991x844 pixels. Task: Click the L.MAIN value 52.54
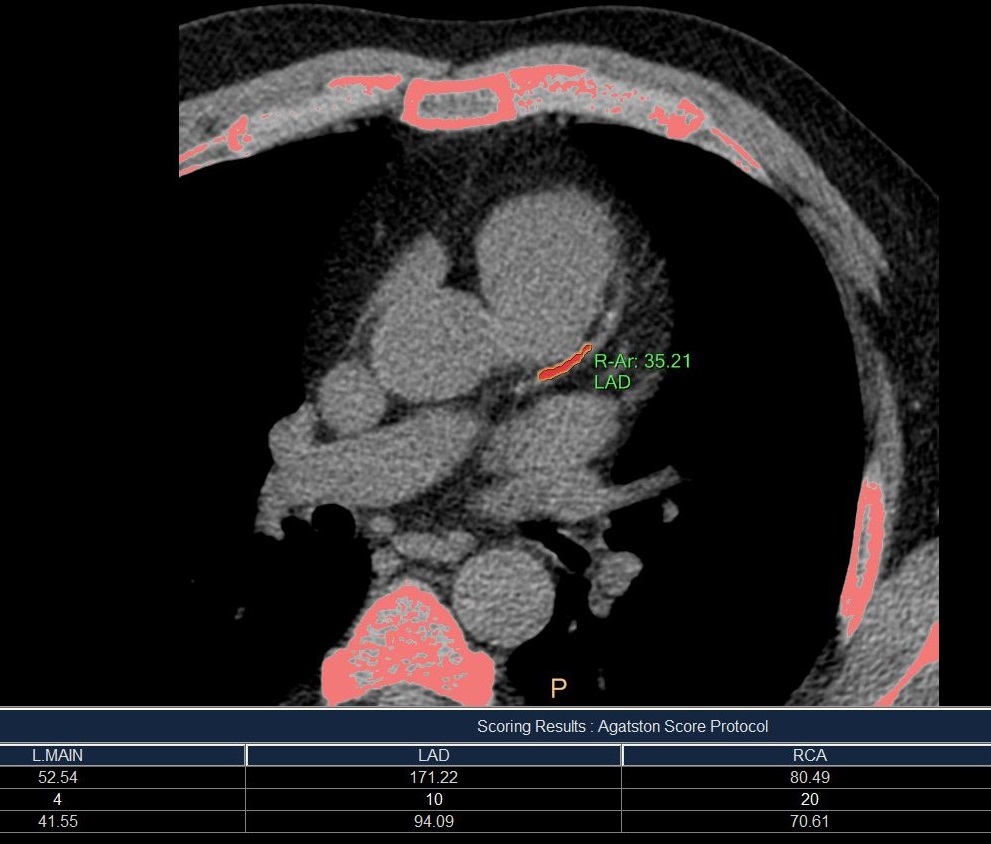(58, 777)
